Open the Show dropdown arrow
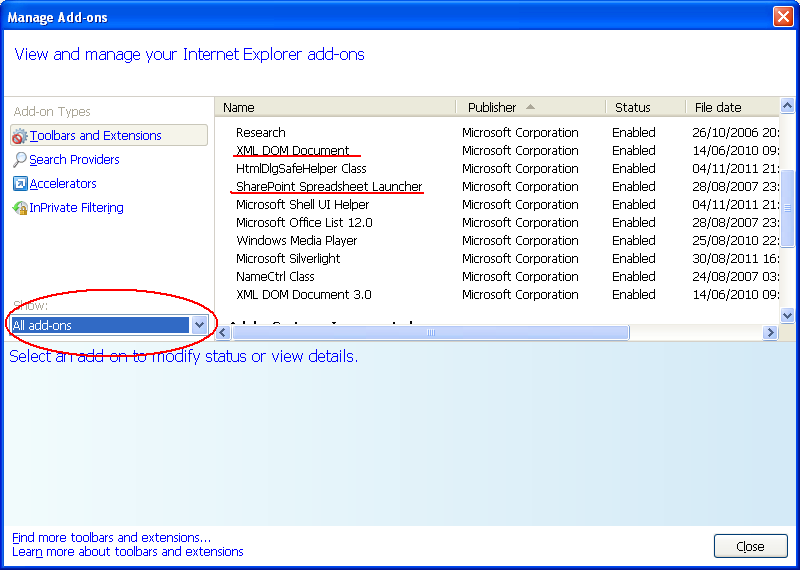 (199, 325)
